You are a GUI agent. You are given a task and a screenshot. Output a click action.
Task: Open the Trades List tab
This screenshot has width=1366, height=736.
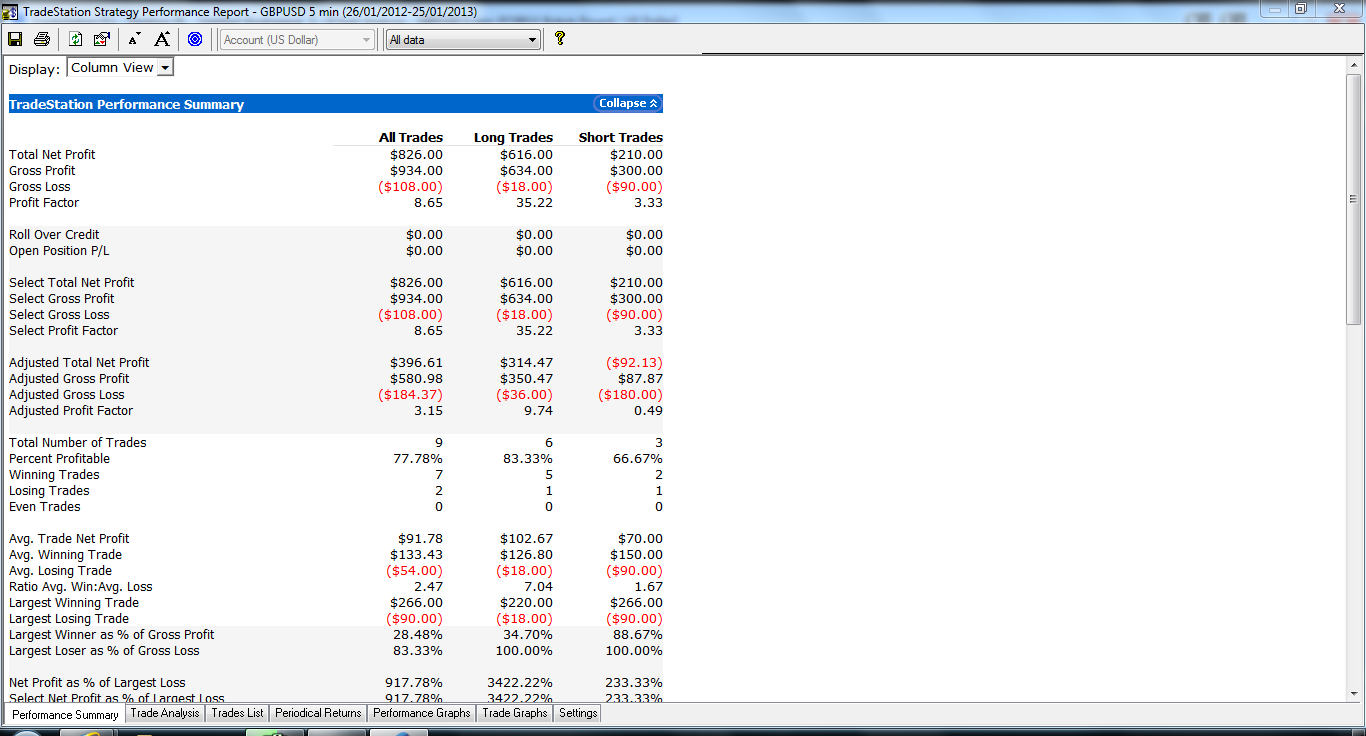pyautogui.click(x=238, y=713)
